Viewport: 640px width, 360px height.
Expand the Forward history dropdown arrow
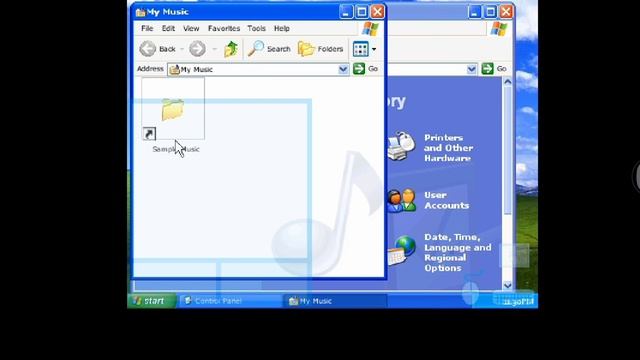(x=214, y=49)
